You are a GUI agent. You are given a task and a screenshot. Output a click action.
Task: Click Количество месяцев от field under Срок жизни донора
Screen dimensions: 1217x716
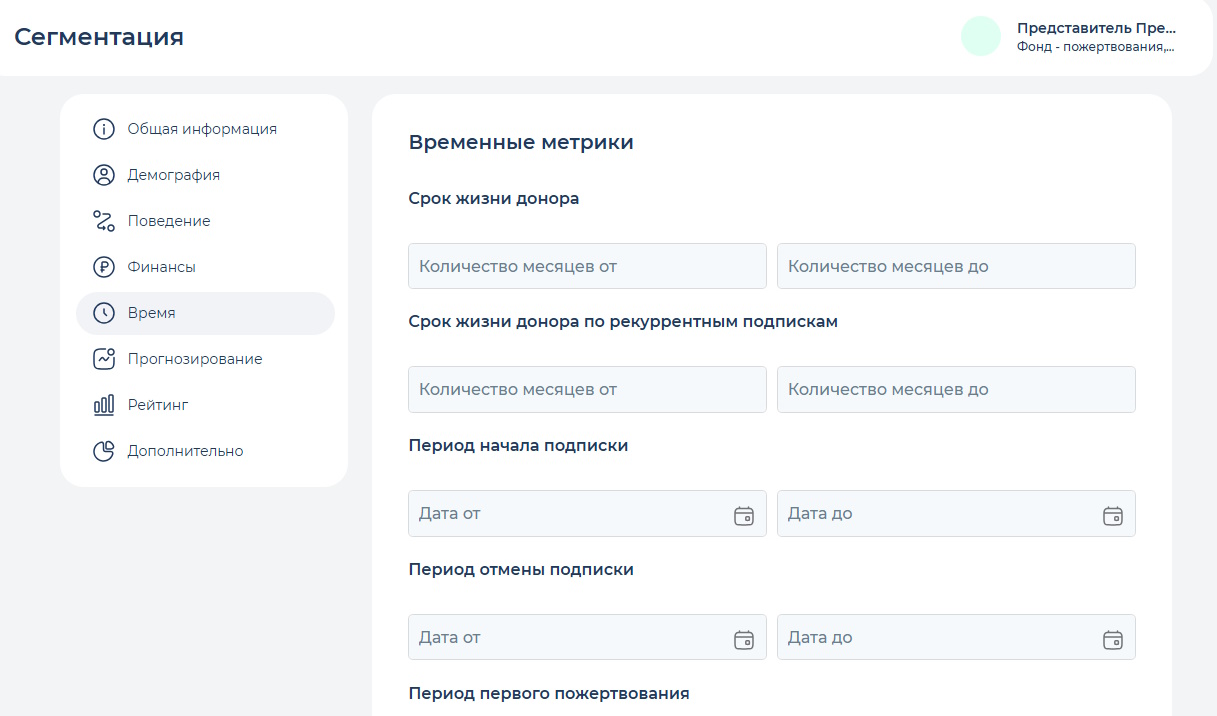[586, 265]
